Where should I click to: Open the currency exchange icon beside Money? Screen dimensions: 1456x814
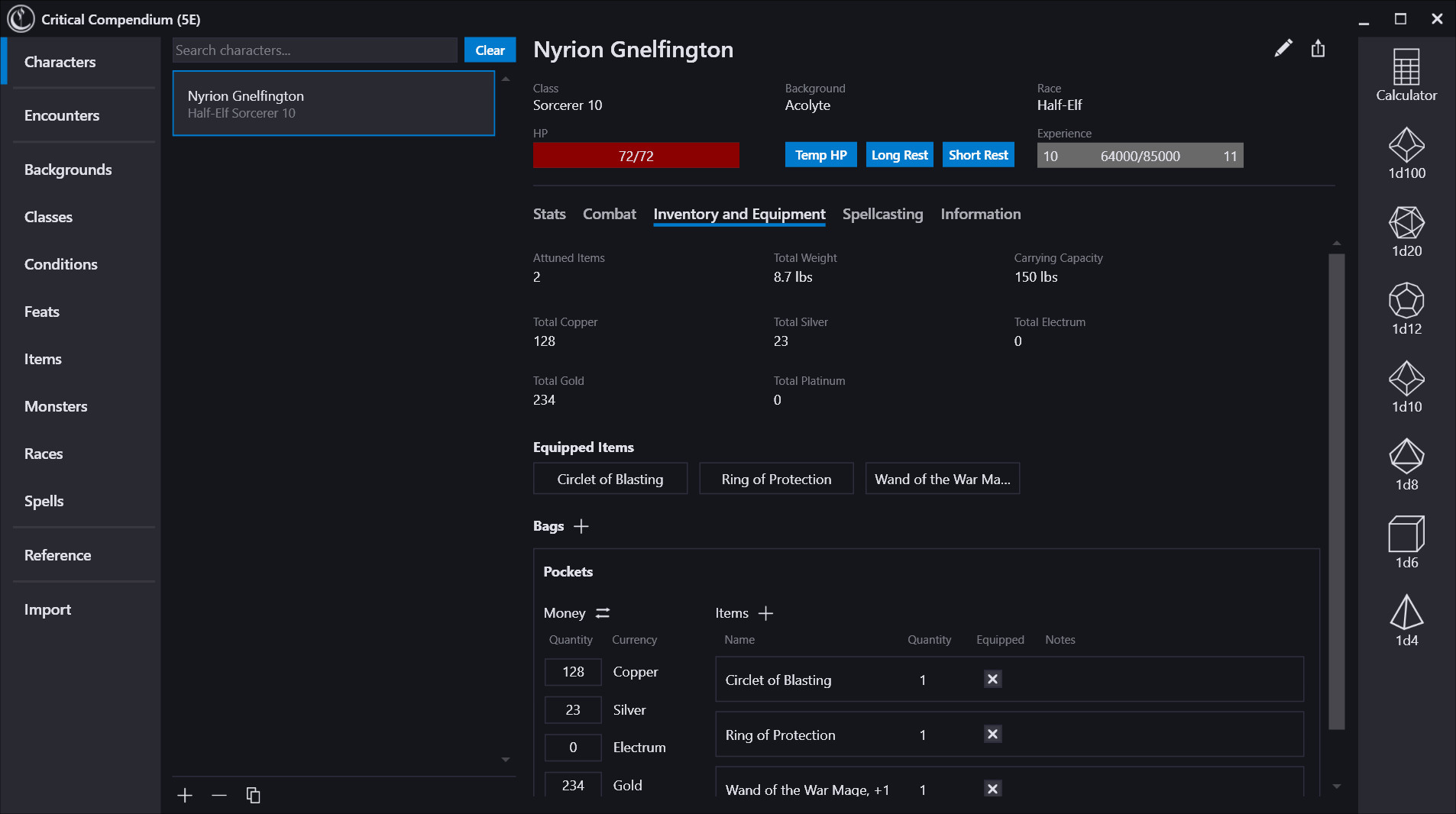coord(602,613)
